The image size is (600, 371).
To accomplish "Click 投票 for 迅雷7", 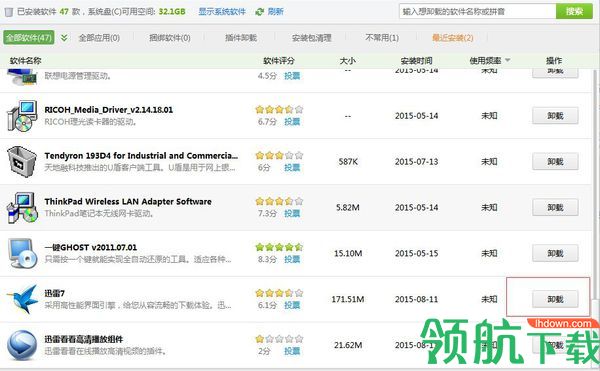I will pyautogui.click(x=292, y=305).
